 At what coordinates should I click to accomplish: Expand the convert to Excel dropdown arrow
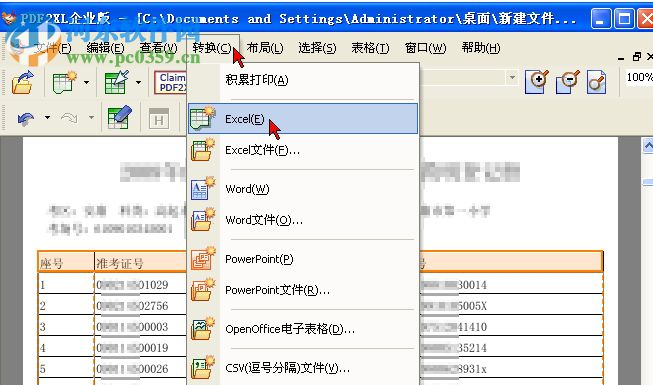86,82
